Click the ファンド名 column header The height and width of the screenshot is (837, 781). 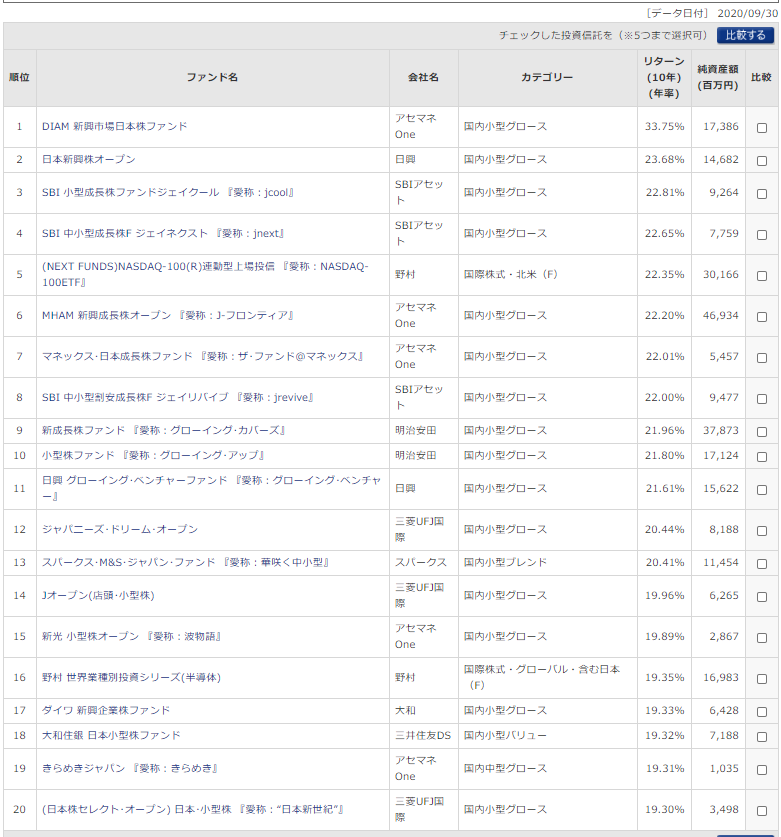click(x=212, y=78)
